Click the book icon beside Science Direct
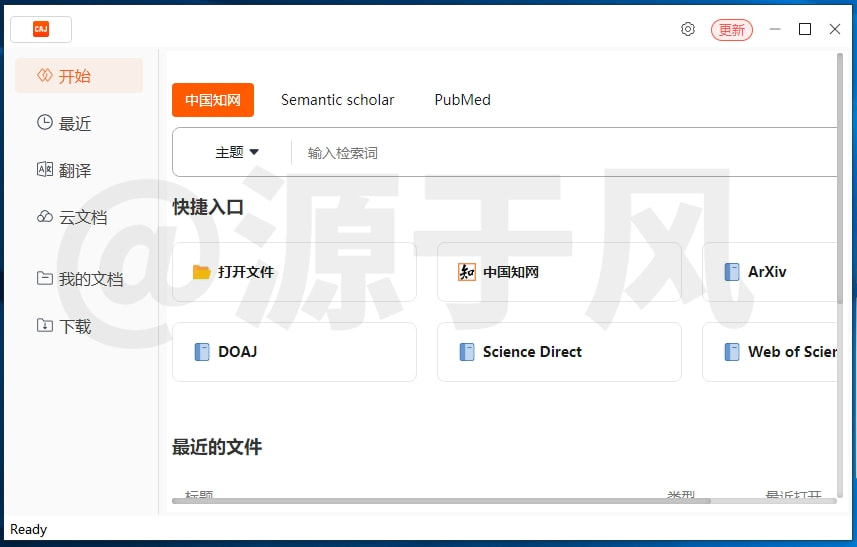Viewport: 857px width, 547px height. [467, 352]
